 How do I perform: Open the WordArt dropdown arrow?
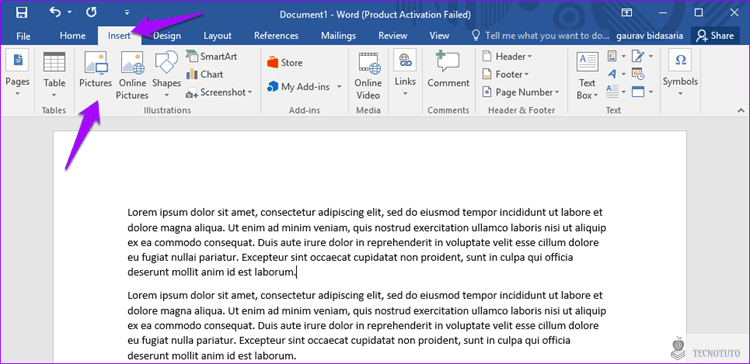click(x=624, y=74)
